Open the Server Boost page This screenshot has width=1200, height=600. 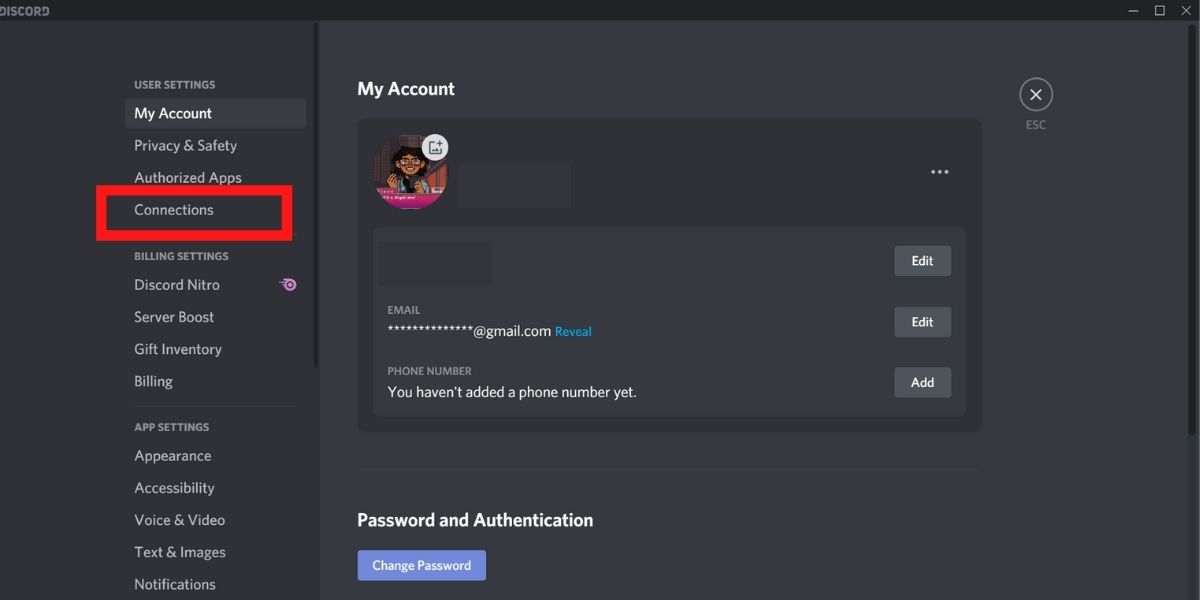click(174, 317)
